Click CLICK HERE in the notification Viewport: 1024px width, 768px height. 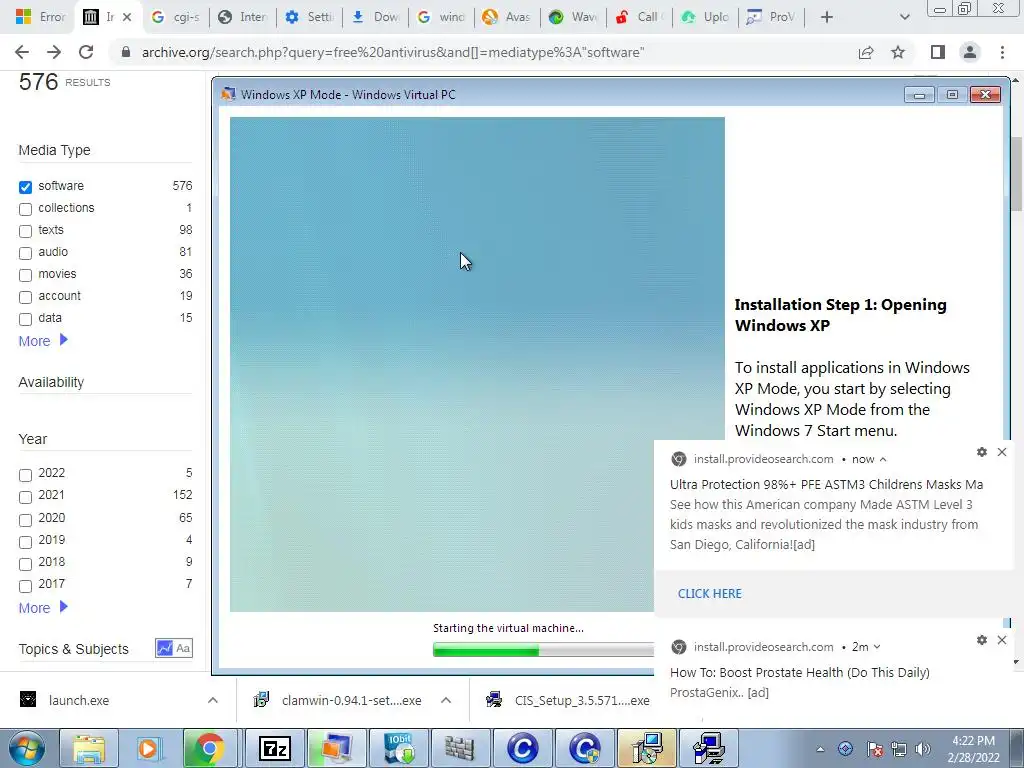pyautogui.click(x=710, y=594)
